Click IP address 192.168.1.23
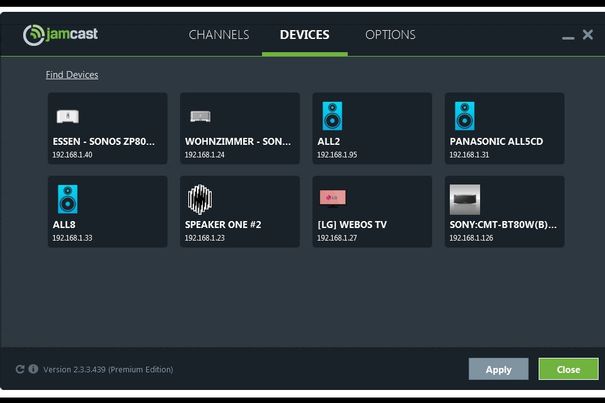The width and height of the screenshot is (605, 403). (204, 238)
